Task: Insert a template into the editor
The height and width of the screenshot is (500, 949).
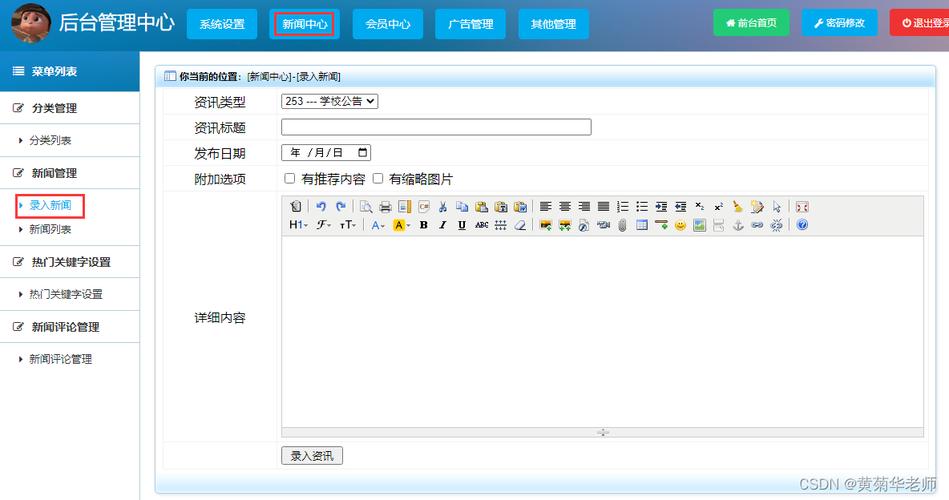Action: [x=404, y=206]
